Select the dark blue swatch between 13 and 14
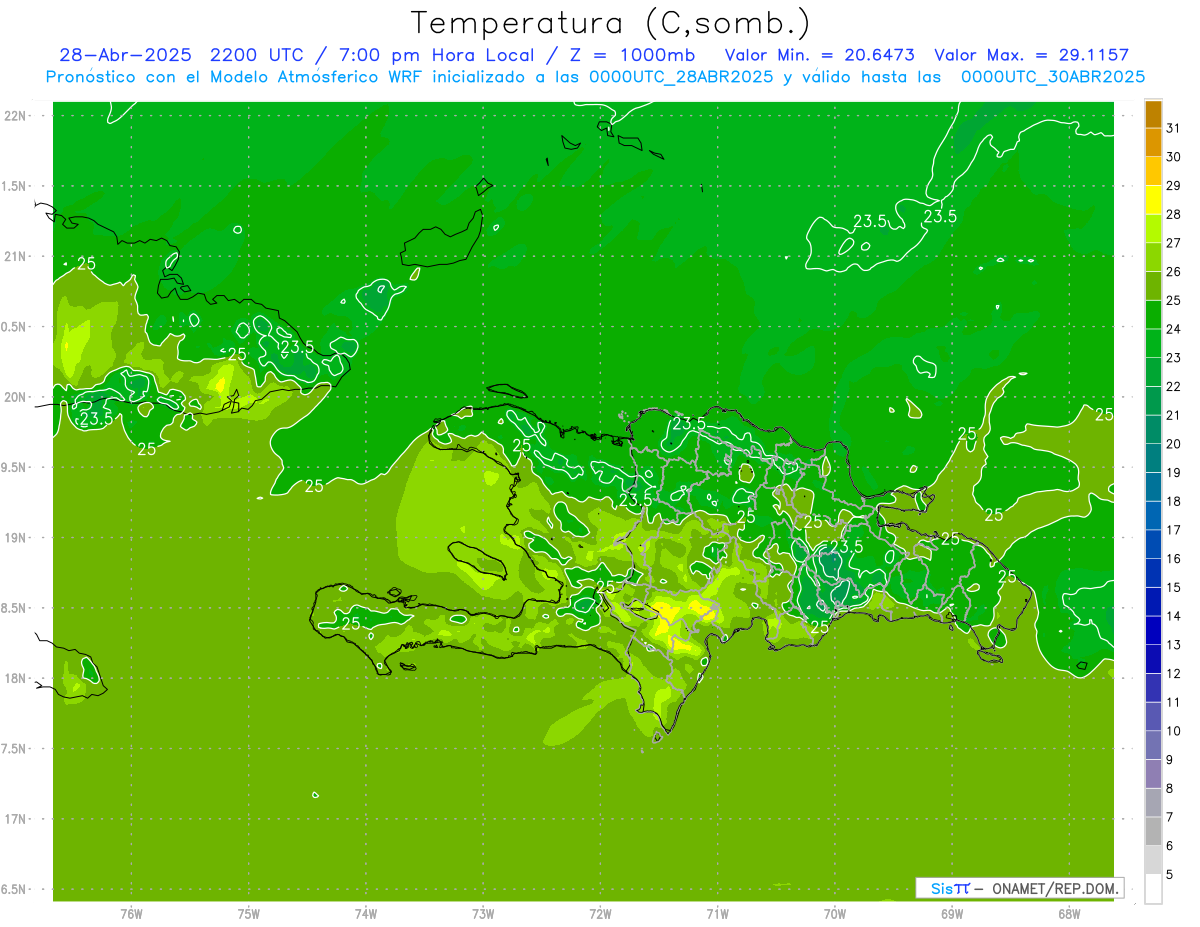 click(1153, 630)
